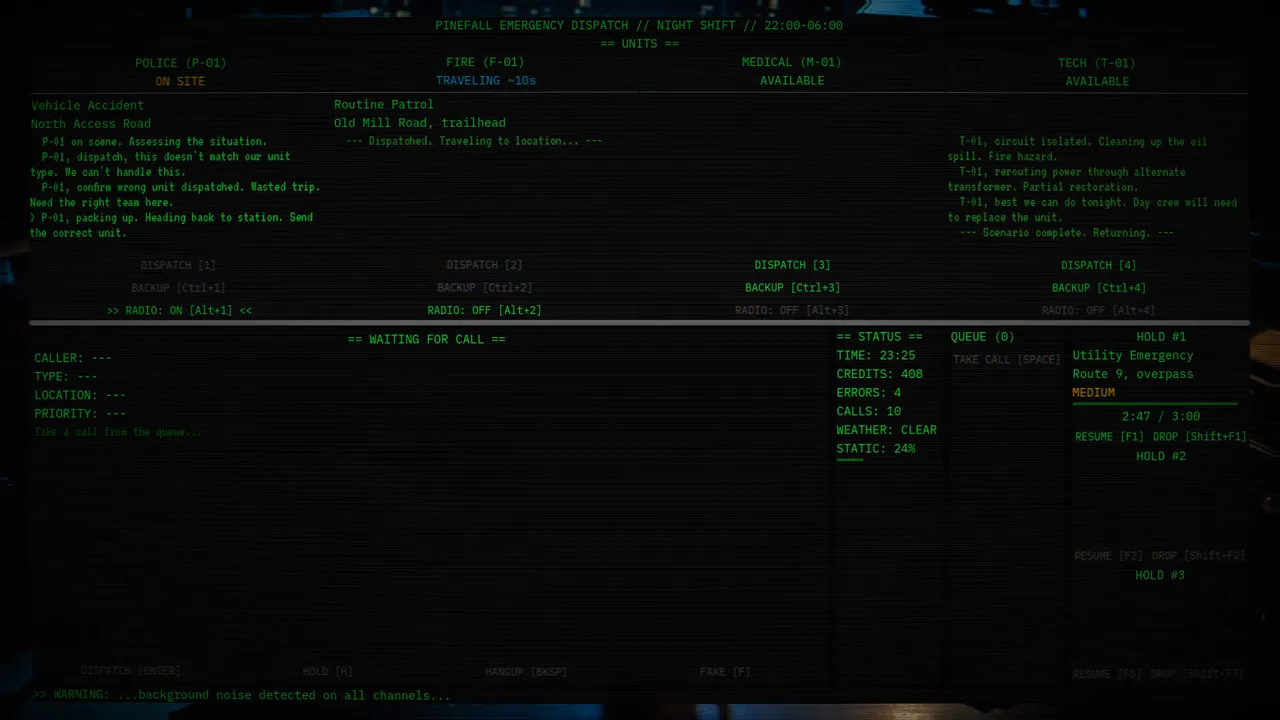Click the Pinefall Emergency Dispatch title
1280x720 pixels.
[x=639, y=26]
